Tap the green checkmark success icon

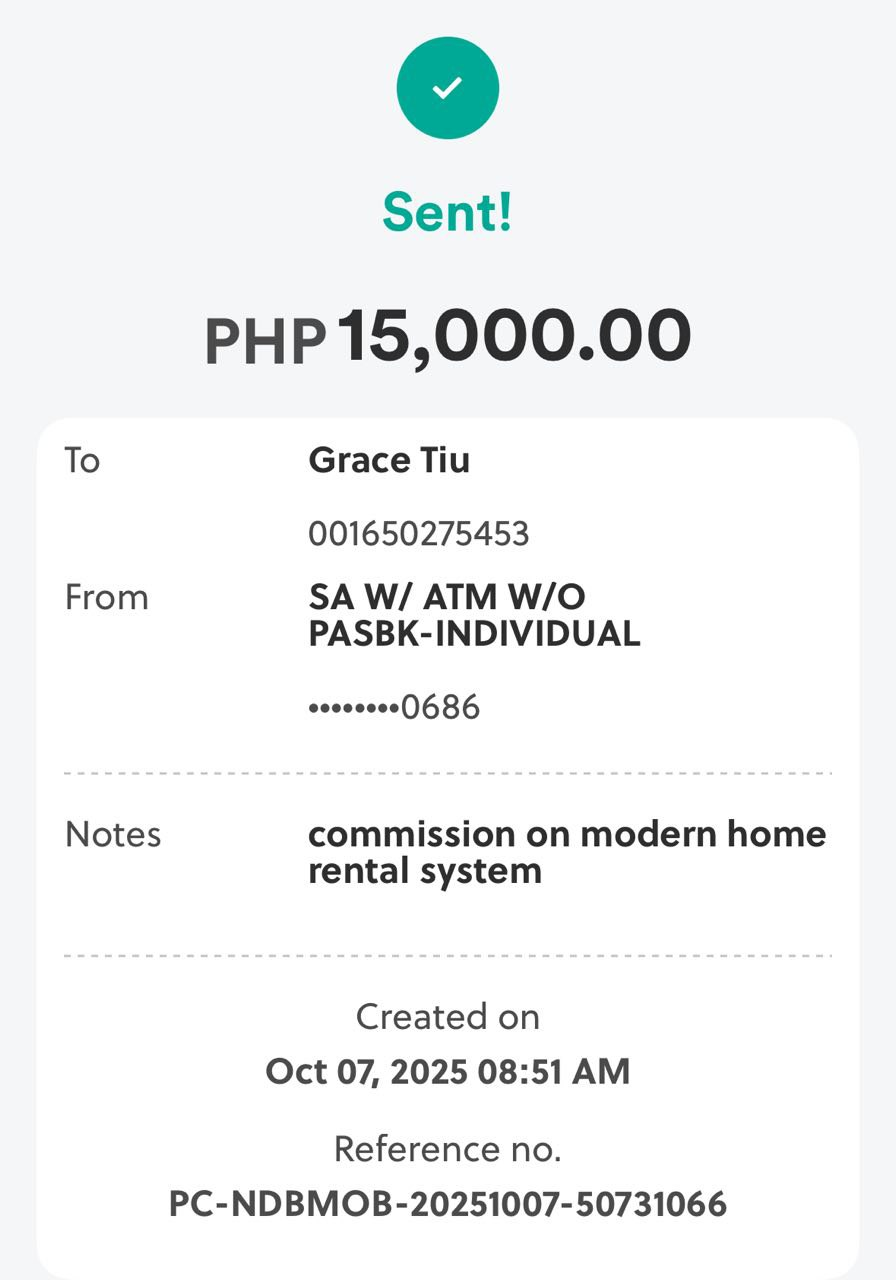(x=447, y=89)
